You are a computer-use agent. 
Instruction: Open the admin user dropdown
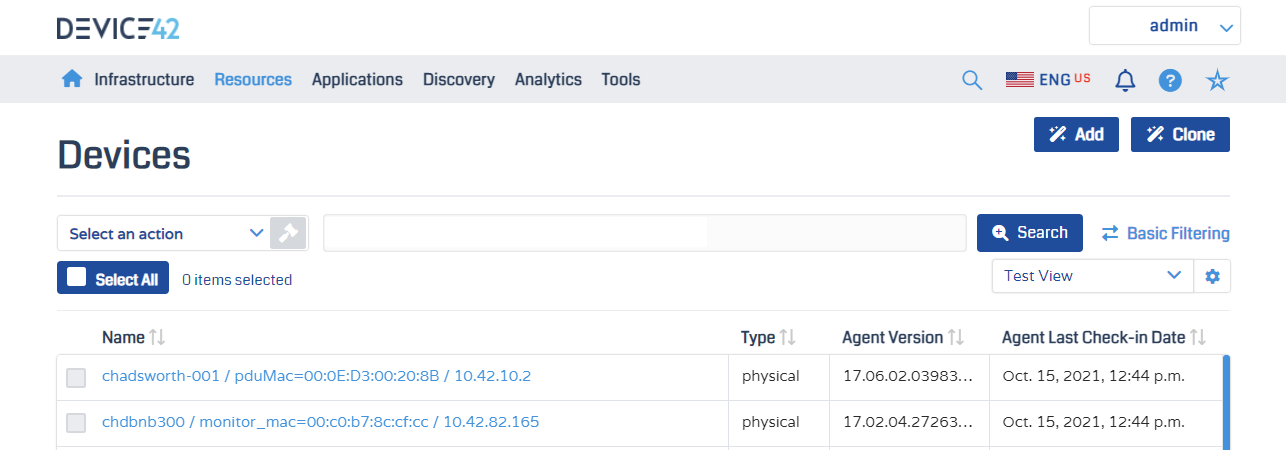pyautogui.click(x=1165, y=26)
